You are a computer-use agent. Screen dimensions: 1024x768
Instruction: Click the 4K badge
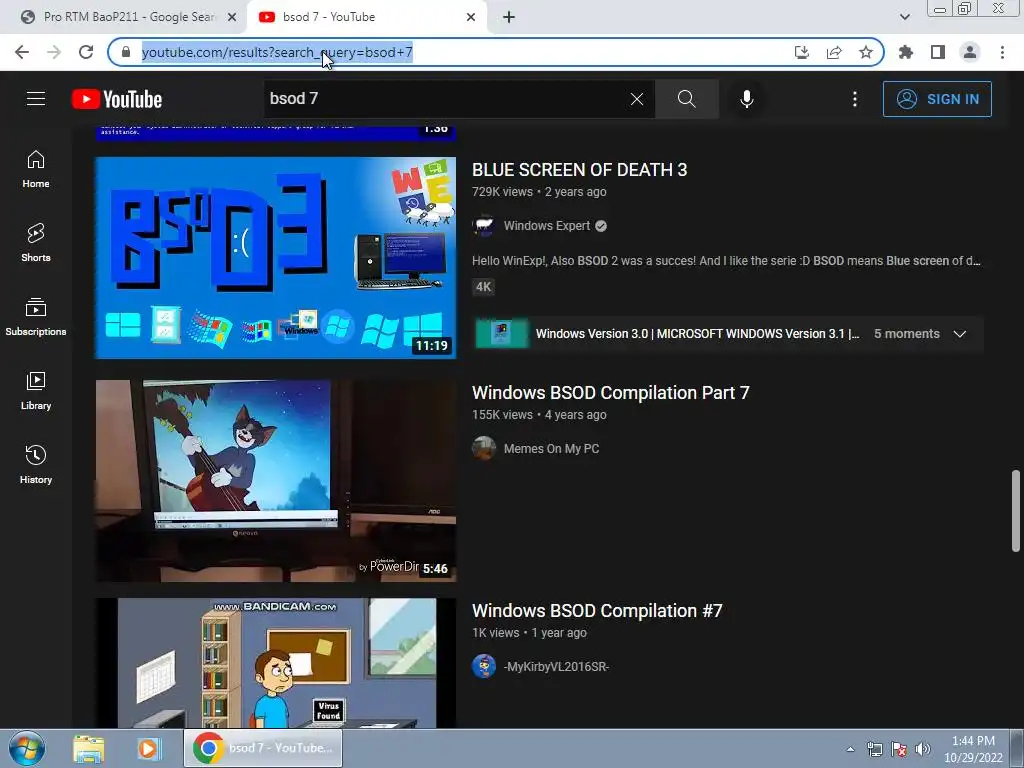tap(483, 287)
